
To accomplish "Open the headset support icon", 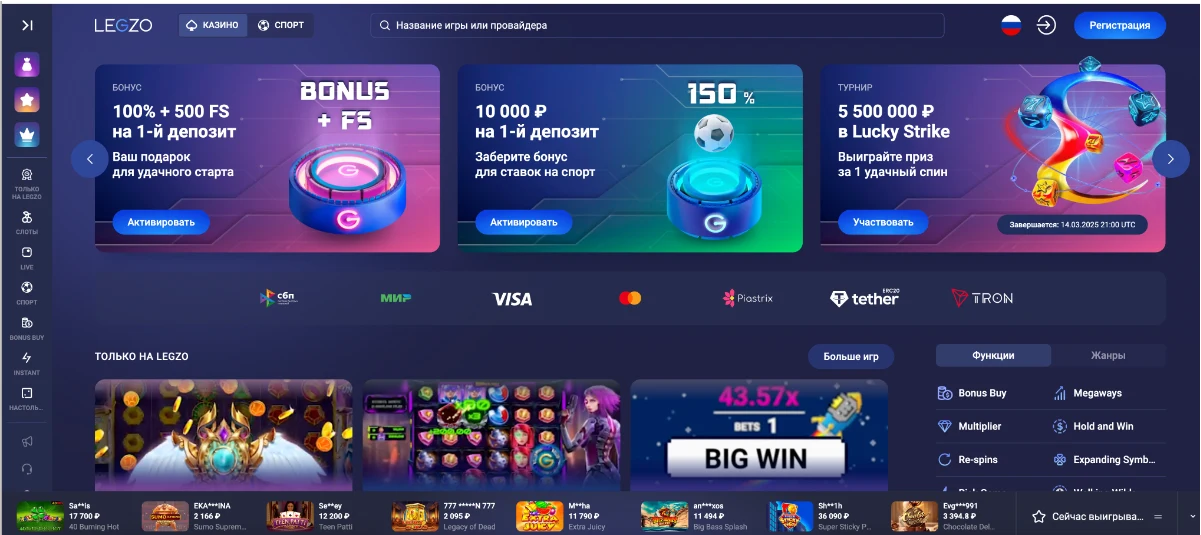I will pos(27,468).
